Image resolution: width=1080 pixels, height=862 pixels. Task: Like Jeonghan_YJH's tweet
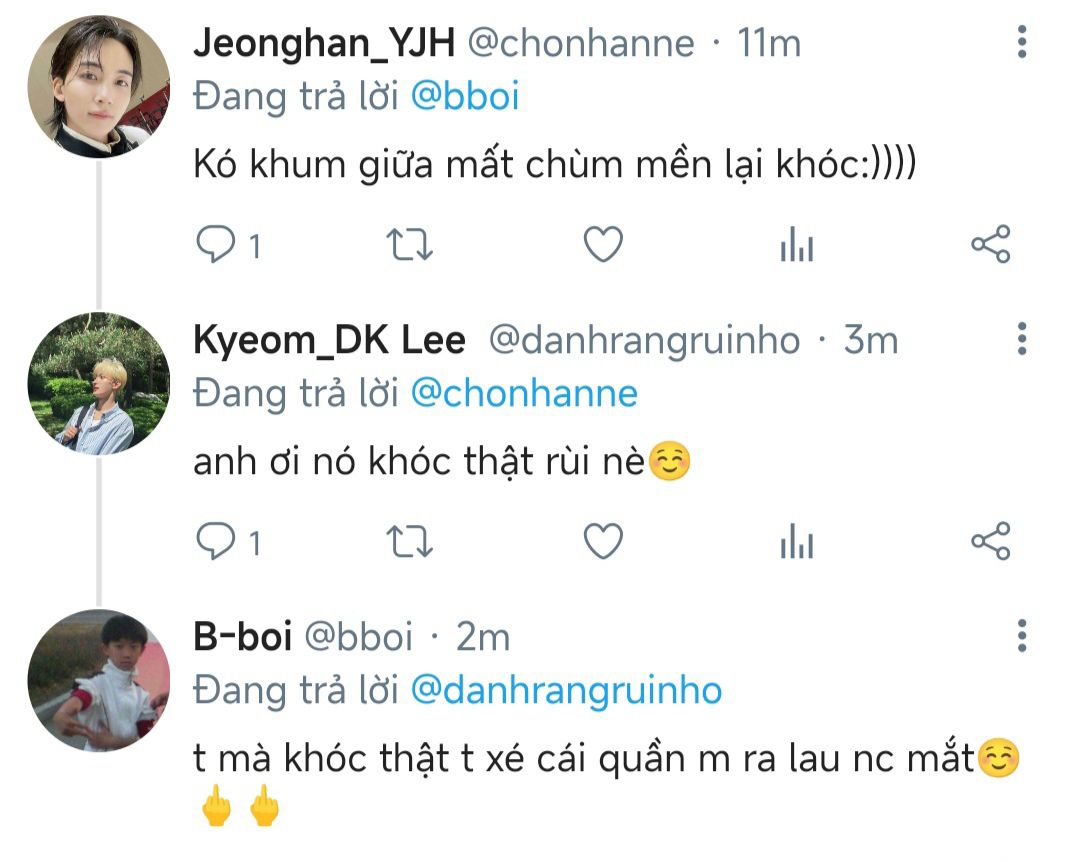tap(603, 245)
